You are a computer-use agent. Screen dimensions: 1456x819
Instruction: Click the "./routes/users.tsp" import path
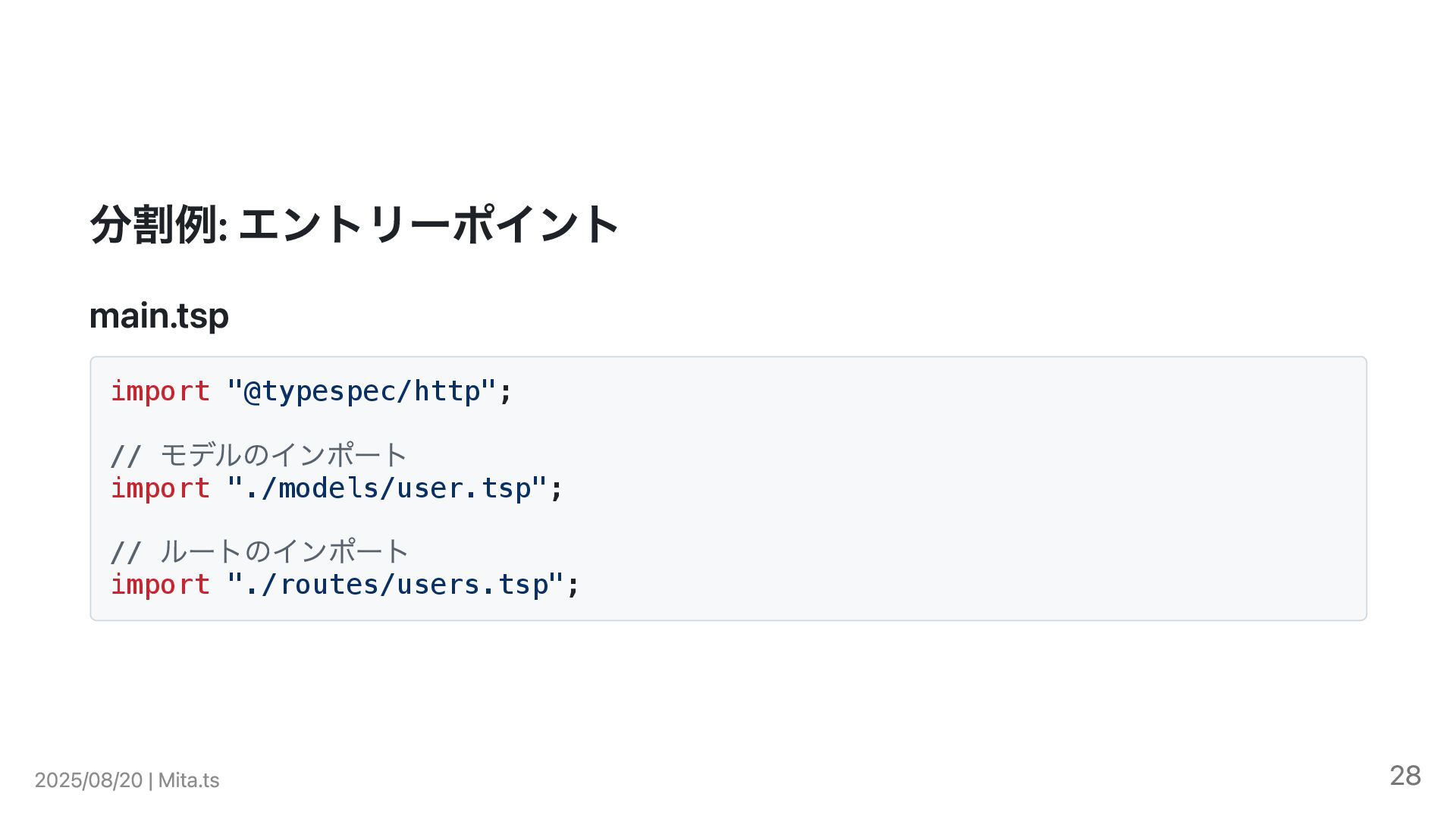click(395, 585)
